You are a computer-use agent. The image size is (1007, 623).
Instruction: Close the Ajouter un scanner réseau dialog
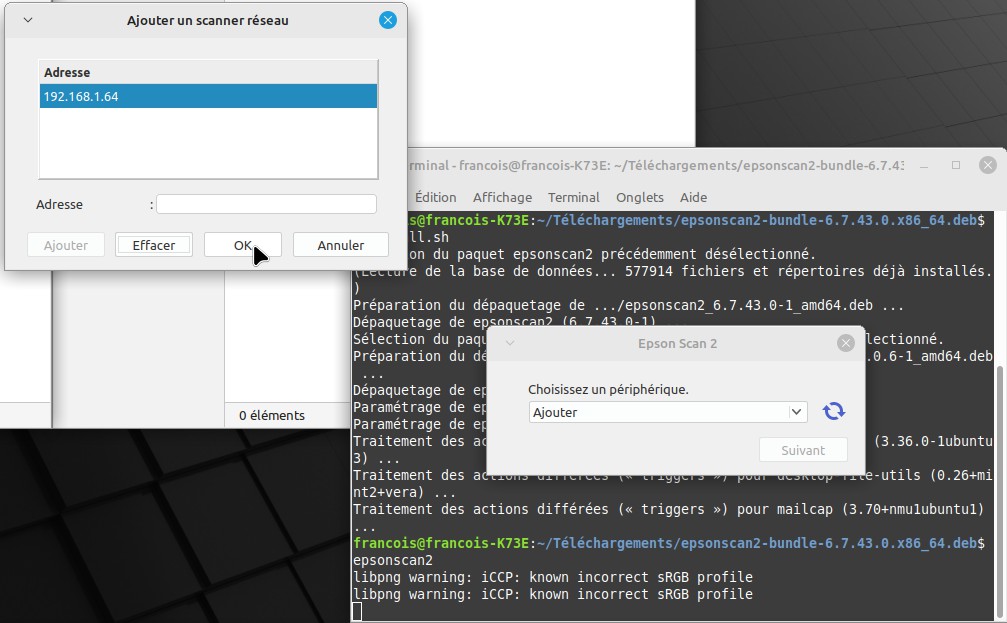tap(388, 20)
